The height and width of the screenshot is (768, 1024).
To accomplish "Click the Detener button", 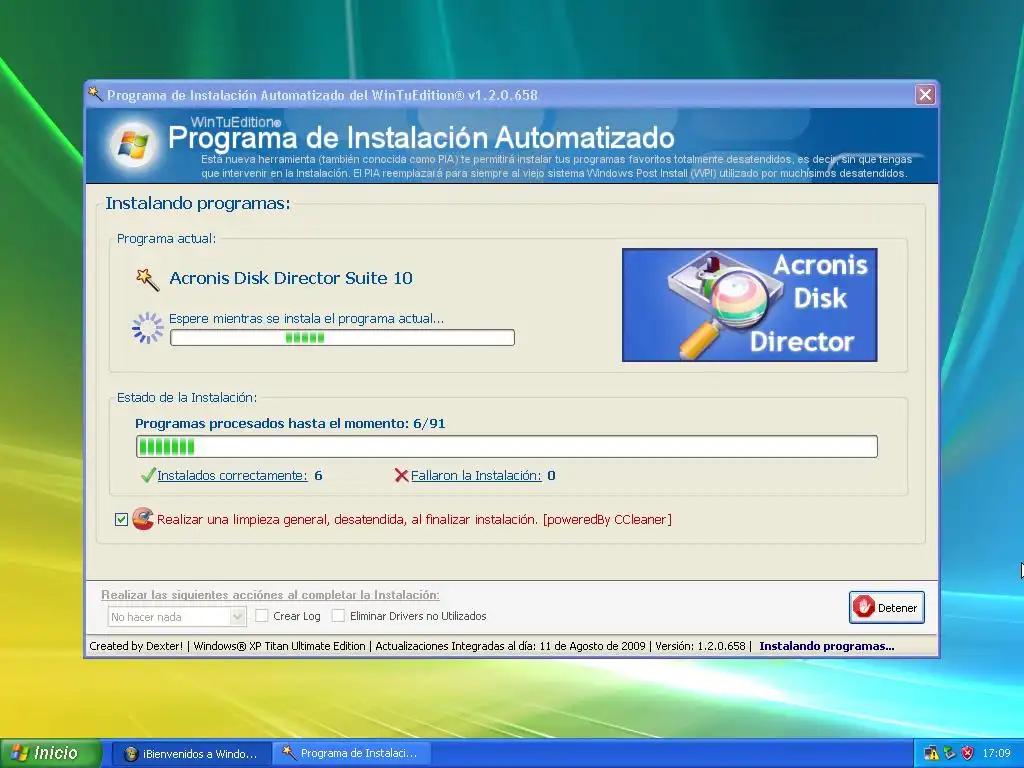I will [886, 607].
